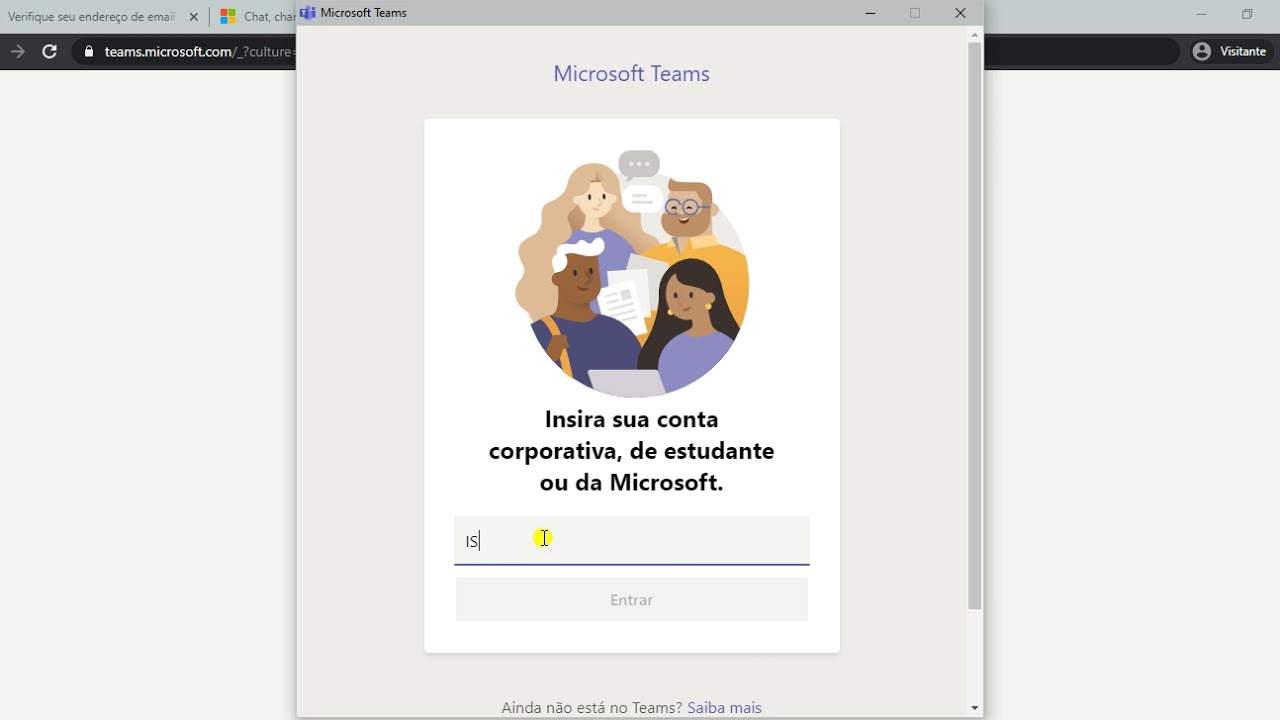Viewport: 1280px width, 720px height.
Task: Click the teams.microsoft.com address bar URL
Action: 200,52
